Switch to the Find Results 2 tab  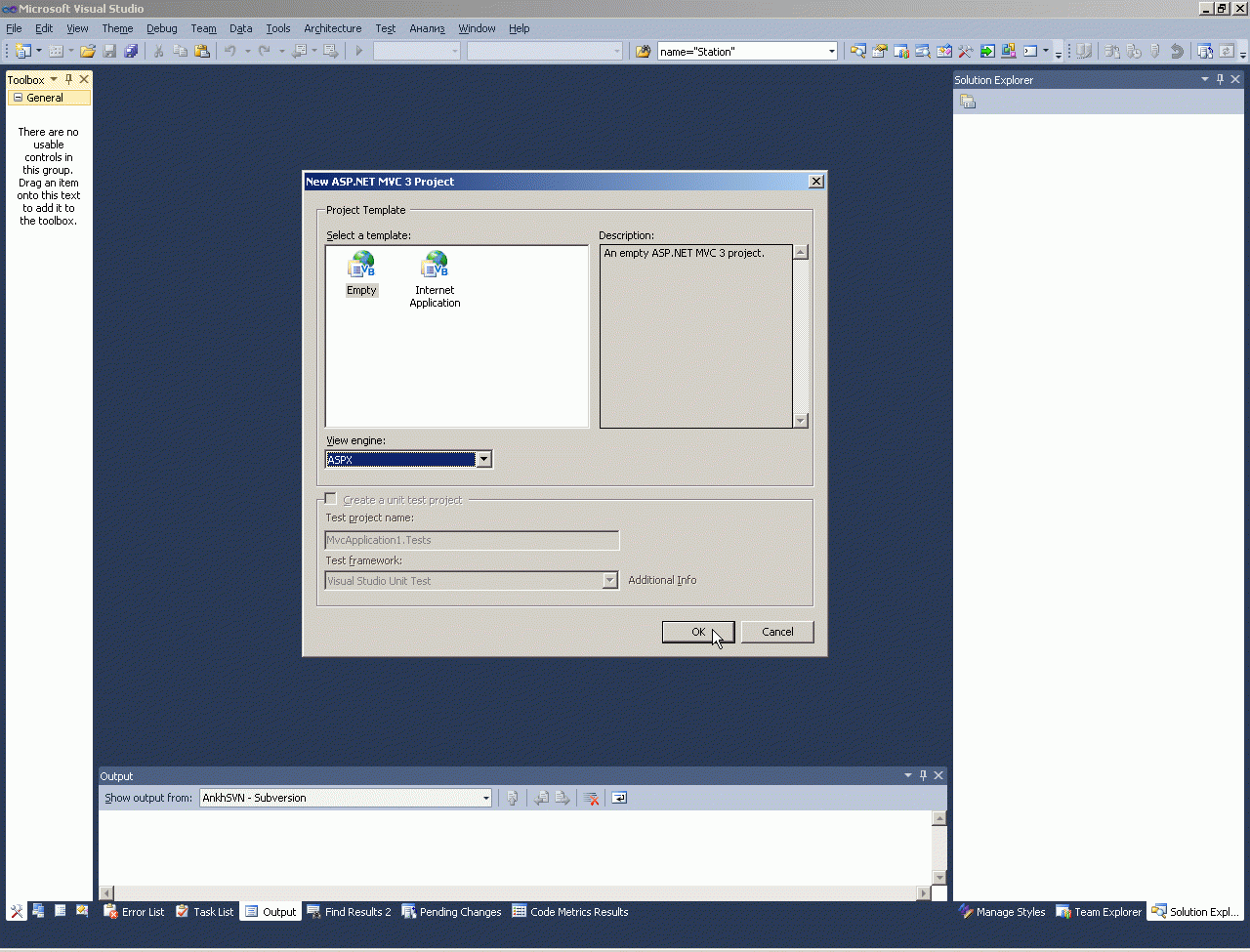pos(349,912)
